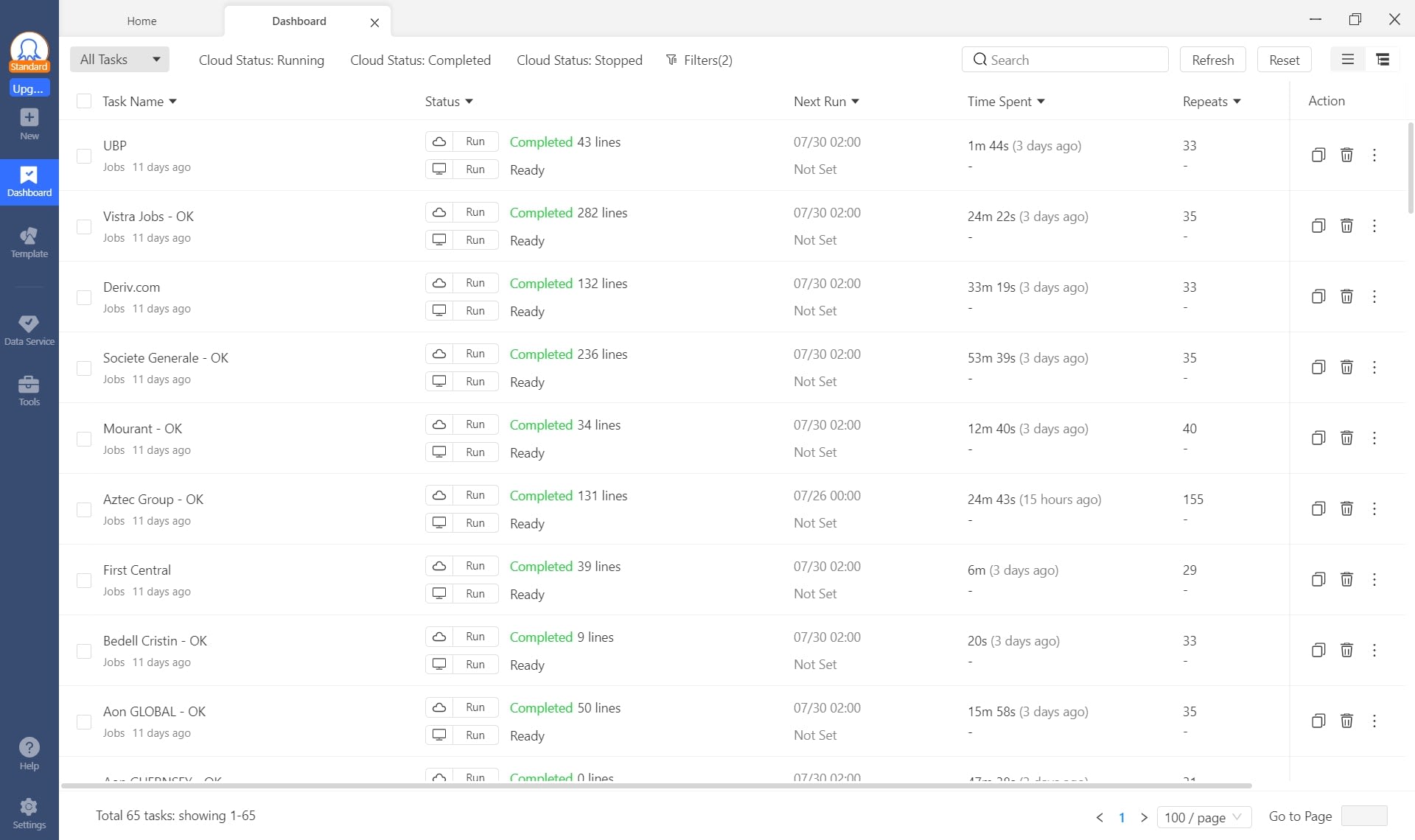Click the Reset button
Image resolution: width=1415 pixels, height=840 pixels.
pos(1285,60)
